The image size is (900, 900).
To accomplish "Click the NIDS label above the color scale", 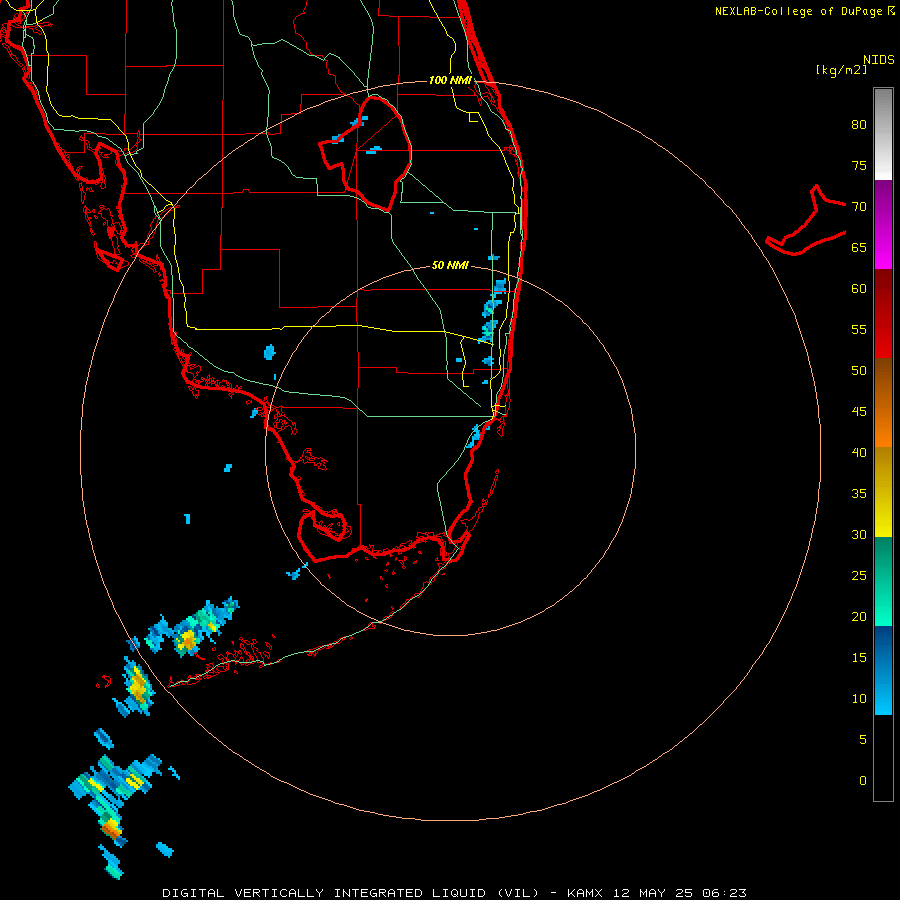I will (x=878, y=60).
